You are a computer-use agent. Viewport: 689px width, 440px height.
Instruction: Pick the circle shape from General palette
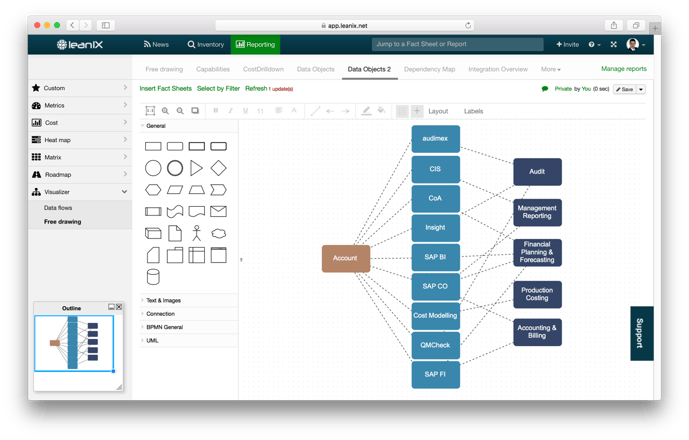(x=153, y=168)
